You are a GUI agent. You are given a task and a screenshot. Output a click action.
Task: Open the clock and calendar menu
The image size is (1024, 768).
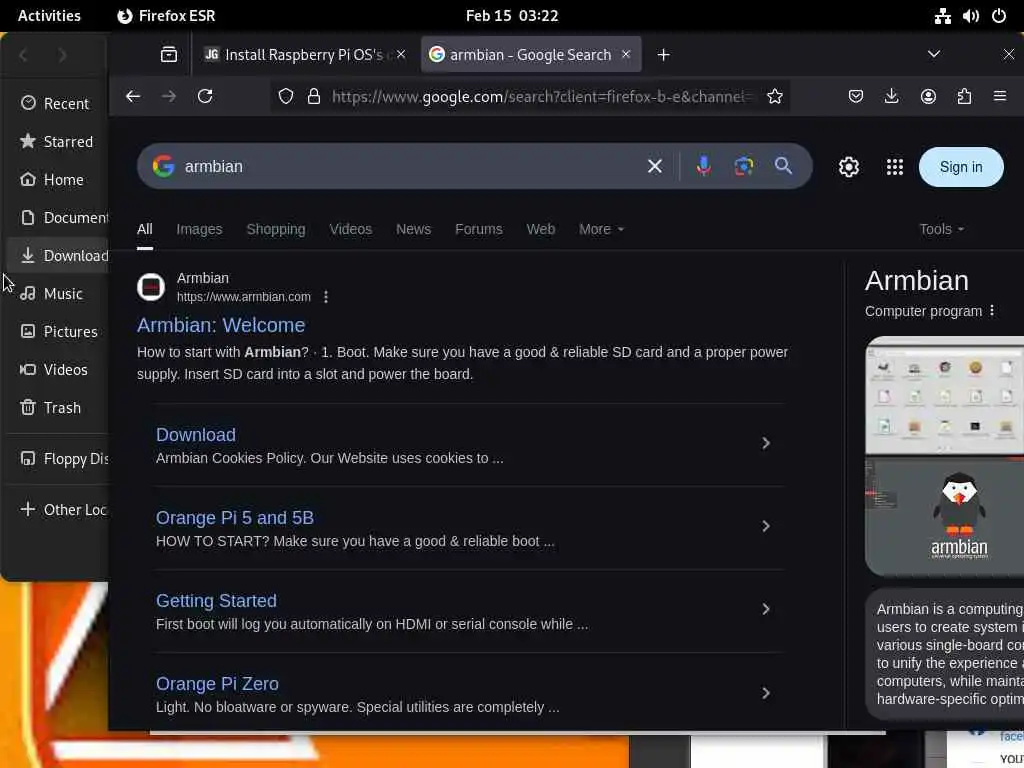(x=512, y=16)
